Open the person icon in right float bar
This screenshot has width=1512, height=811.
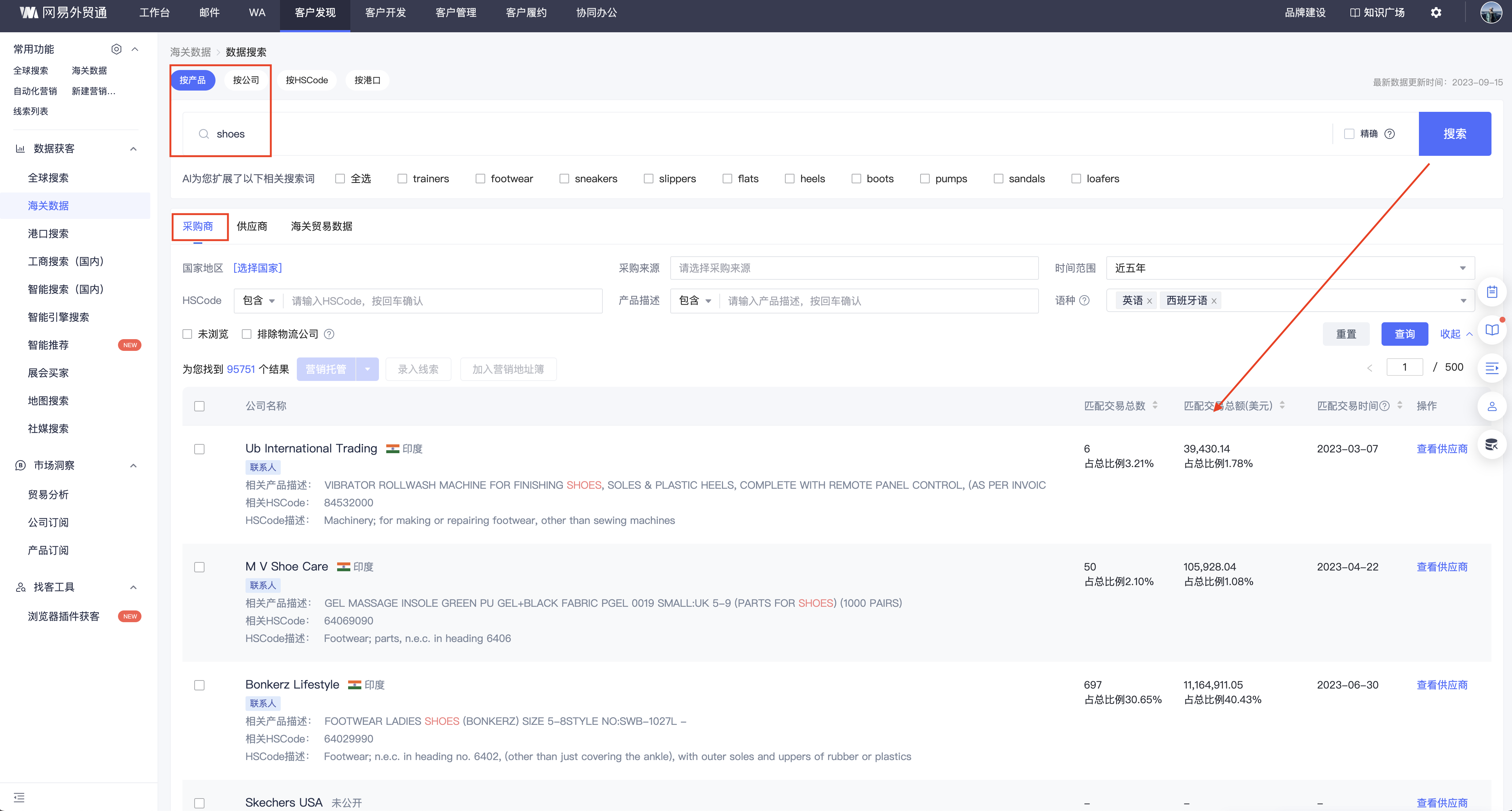pyautogui.click(x=1491, y=406)
